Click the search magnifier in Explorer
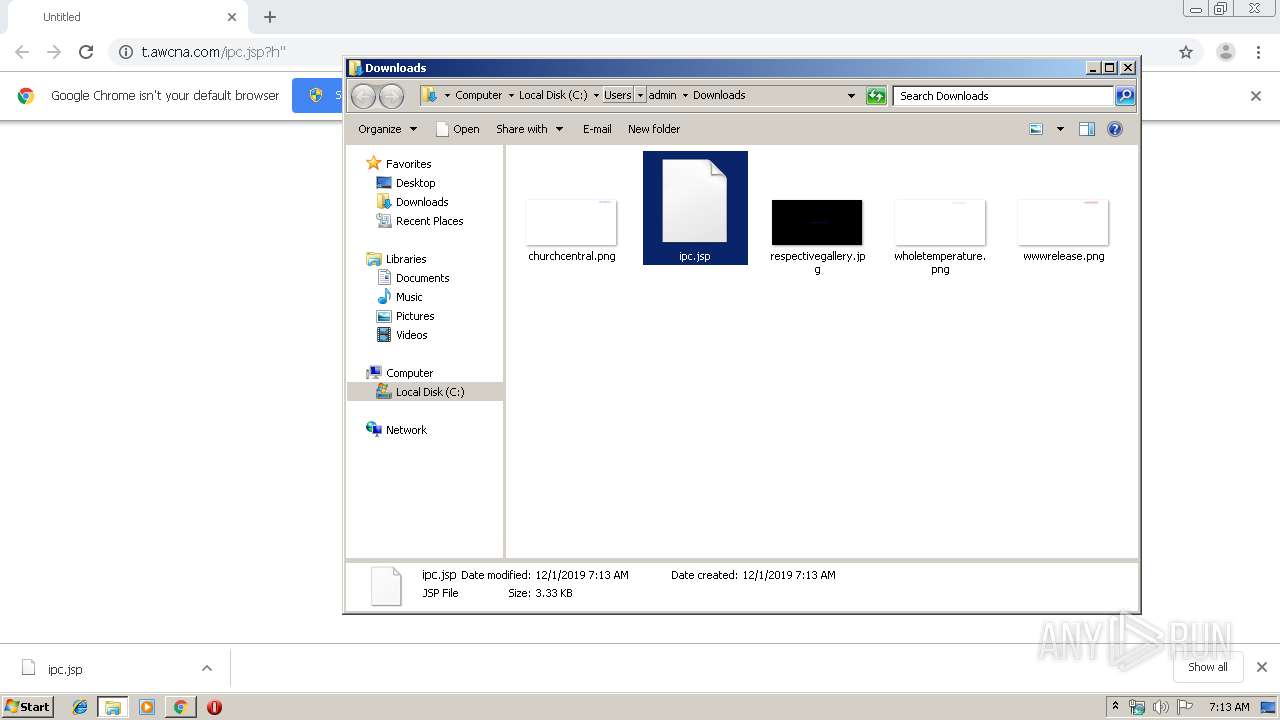1280x720 pixels. pyautogui.click(x=1125, y=96)
